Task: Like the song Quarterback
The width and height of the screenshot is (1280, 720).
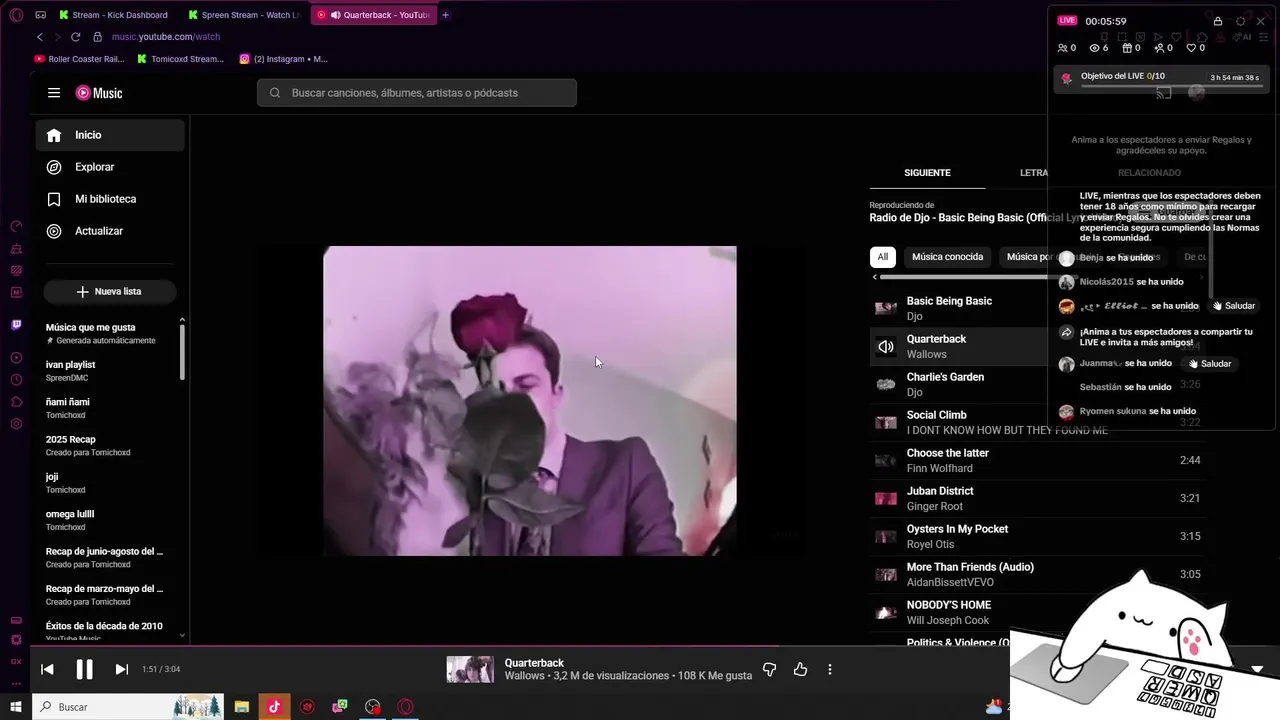Action: (800, 669)
